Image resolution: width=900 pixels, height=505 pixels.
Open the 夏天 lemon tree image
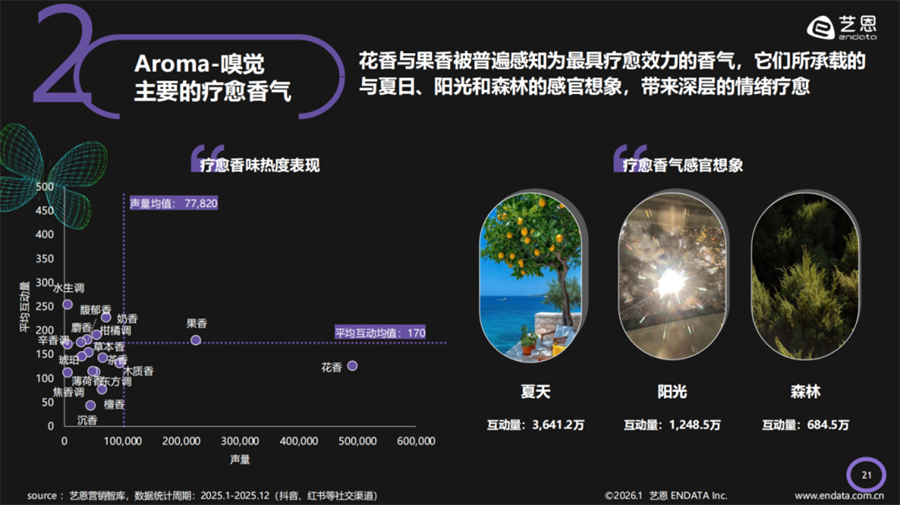[x=529, y=276]
